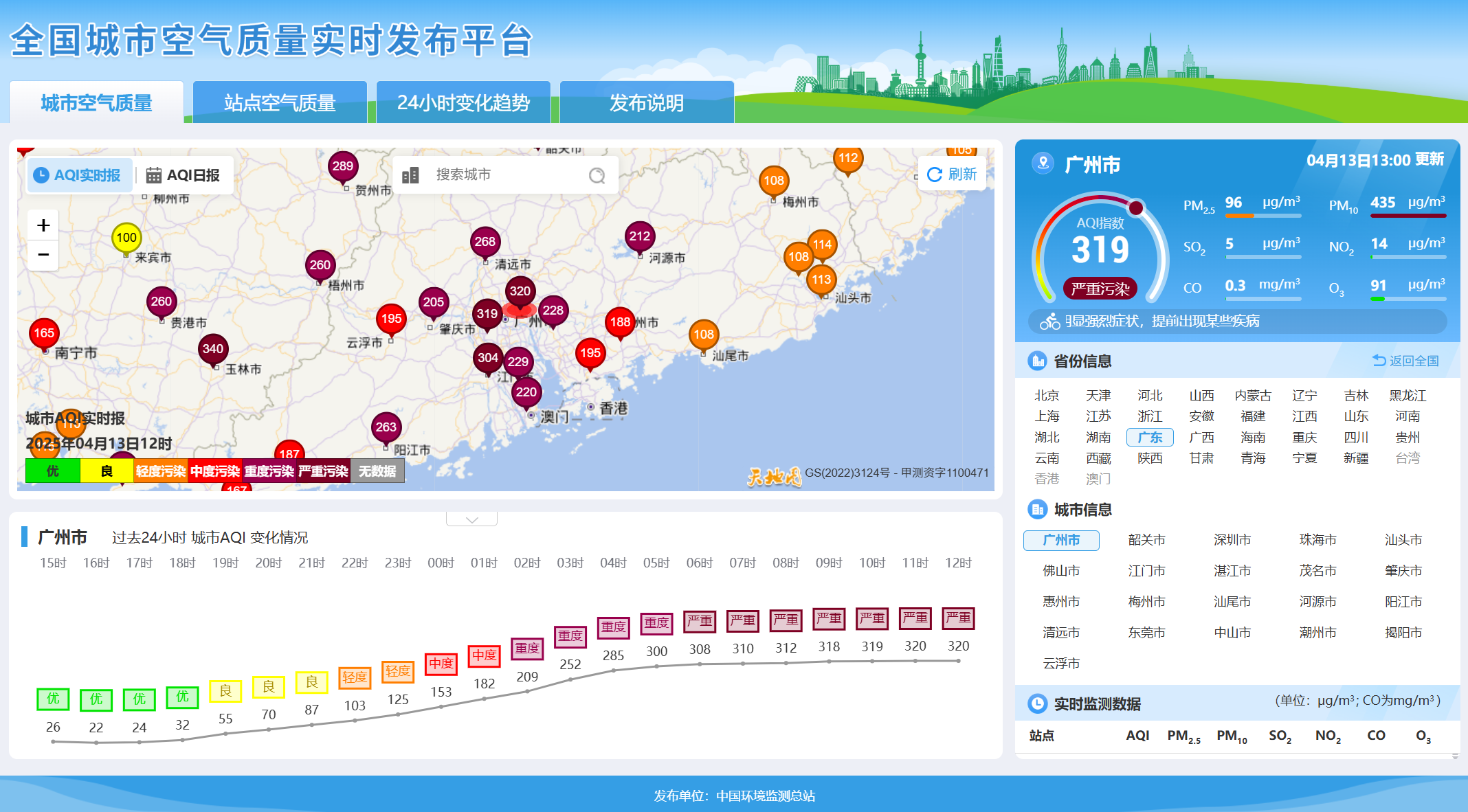Viewport: 1468px width, 812px height.
Task: Switch to AQI日报 mode
Action: pyautogui.click(x=183, y=175)
